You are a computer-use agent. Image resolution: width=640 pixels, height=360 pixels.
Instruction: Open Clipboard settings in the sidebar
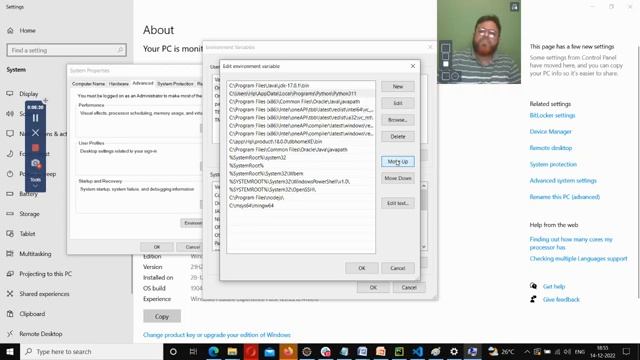[32, 314]
